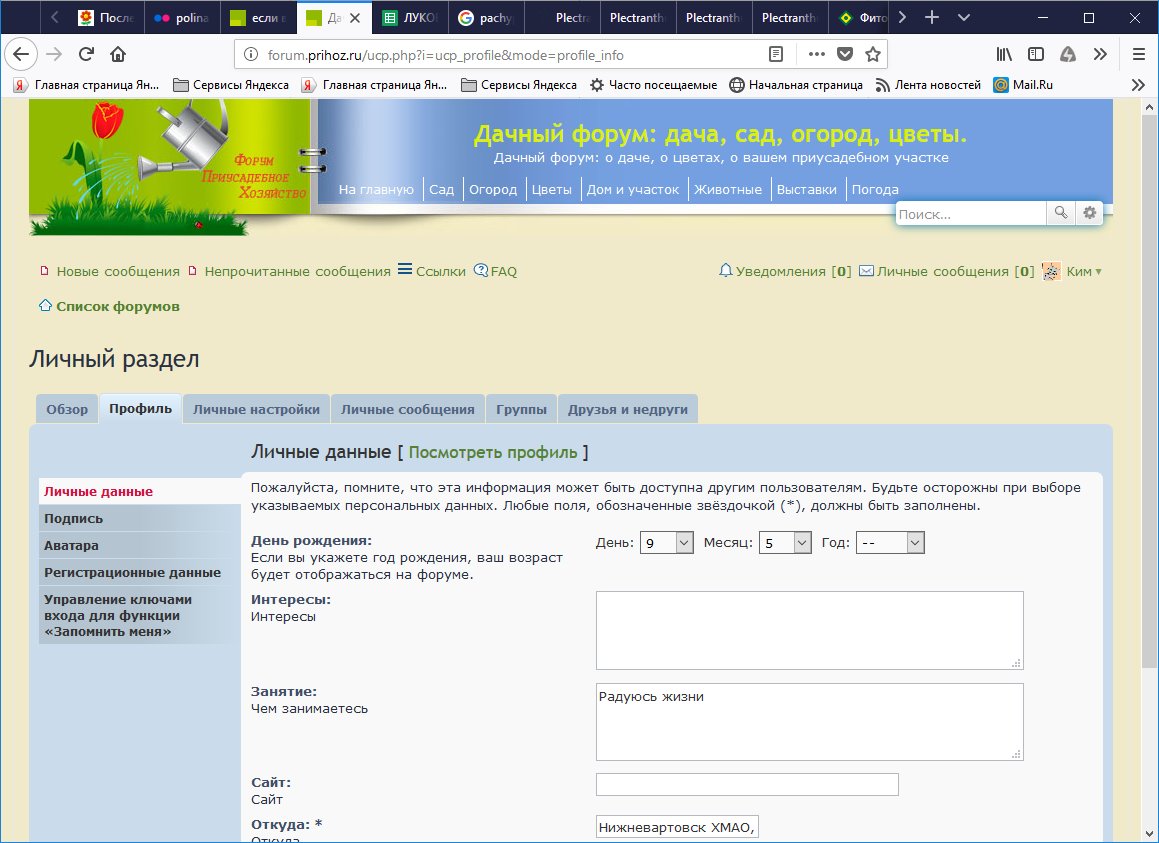Open new browser tab with plus icon

(932, 17)
